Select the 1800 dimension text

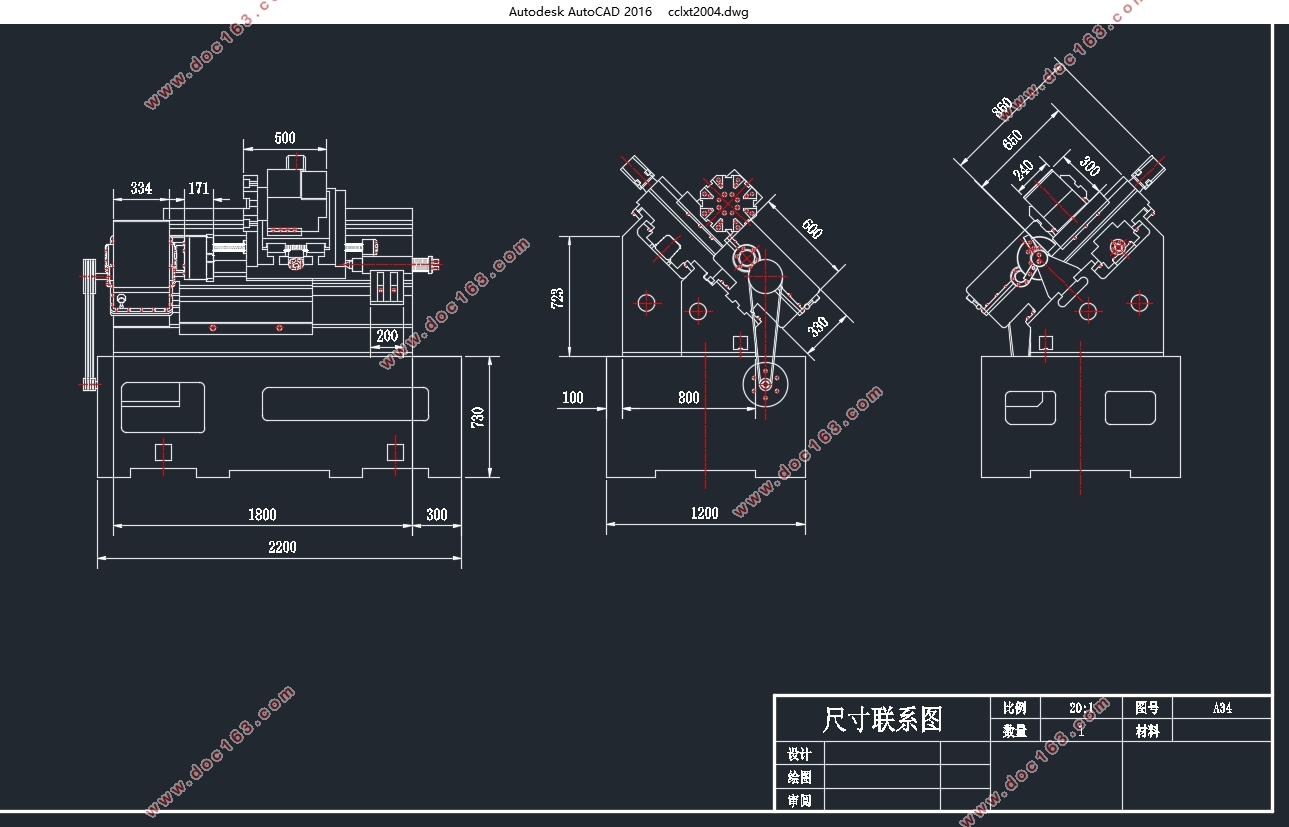pos(262,515)
